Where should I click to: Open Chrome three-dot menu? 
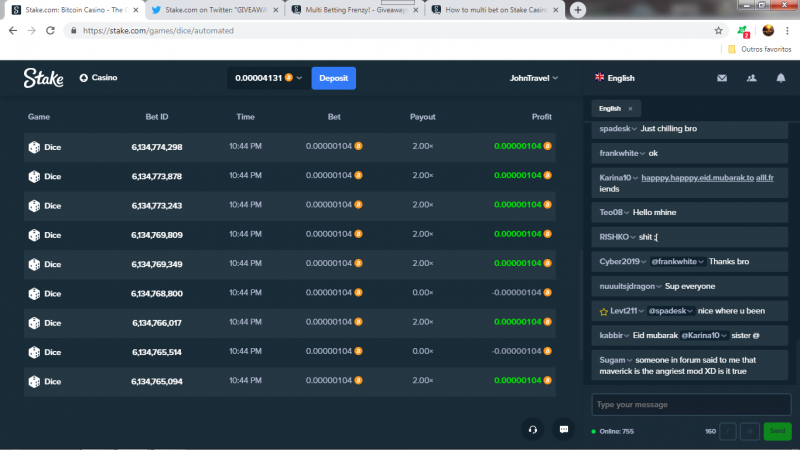point(787,31)
